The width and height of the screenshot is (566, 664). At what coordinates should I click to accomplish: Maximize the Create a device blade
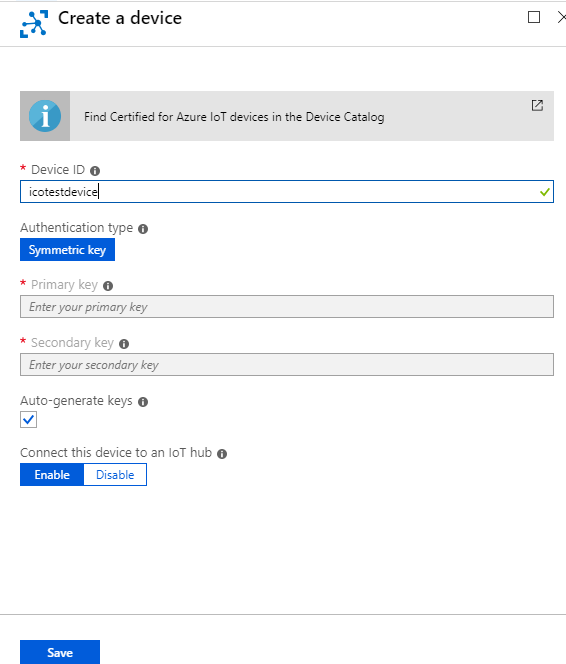(x=534, y=17)
